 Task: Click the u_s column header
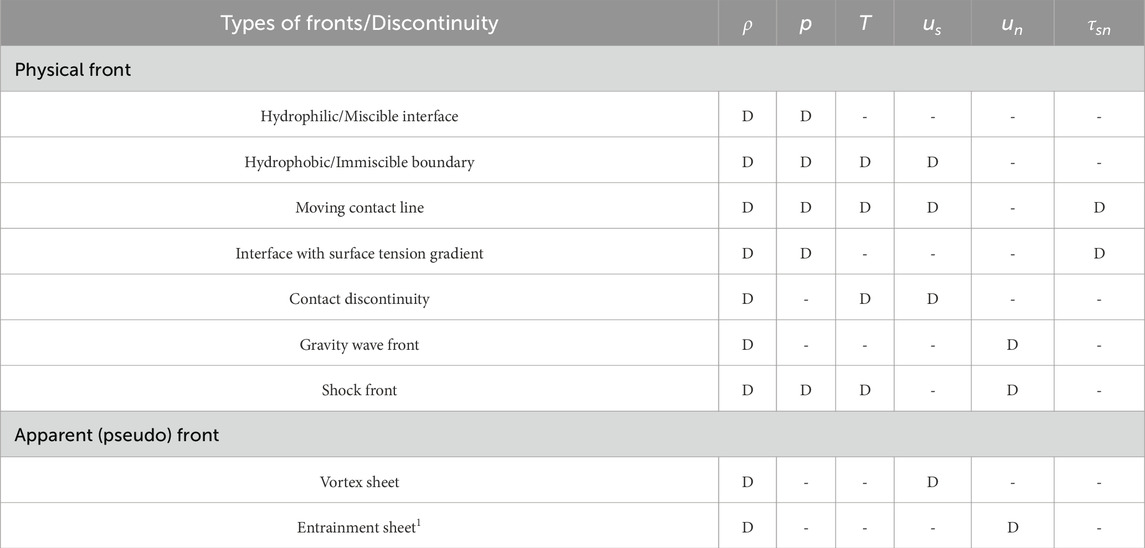pos(932,25)
